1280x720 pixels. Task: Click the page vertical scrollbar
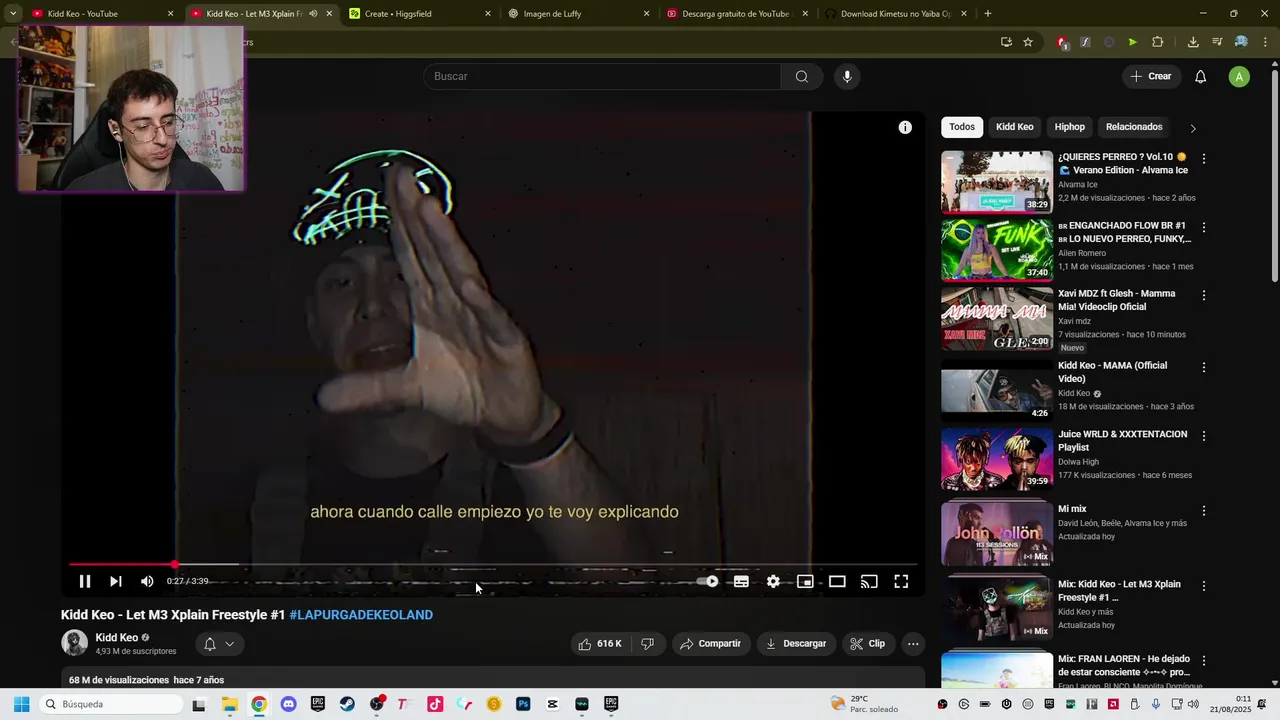click(1274, 175)
